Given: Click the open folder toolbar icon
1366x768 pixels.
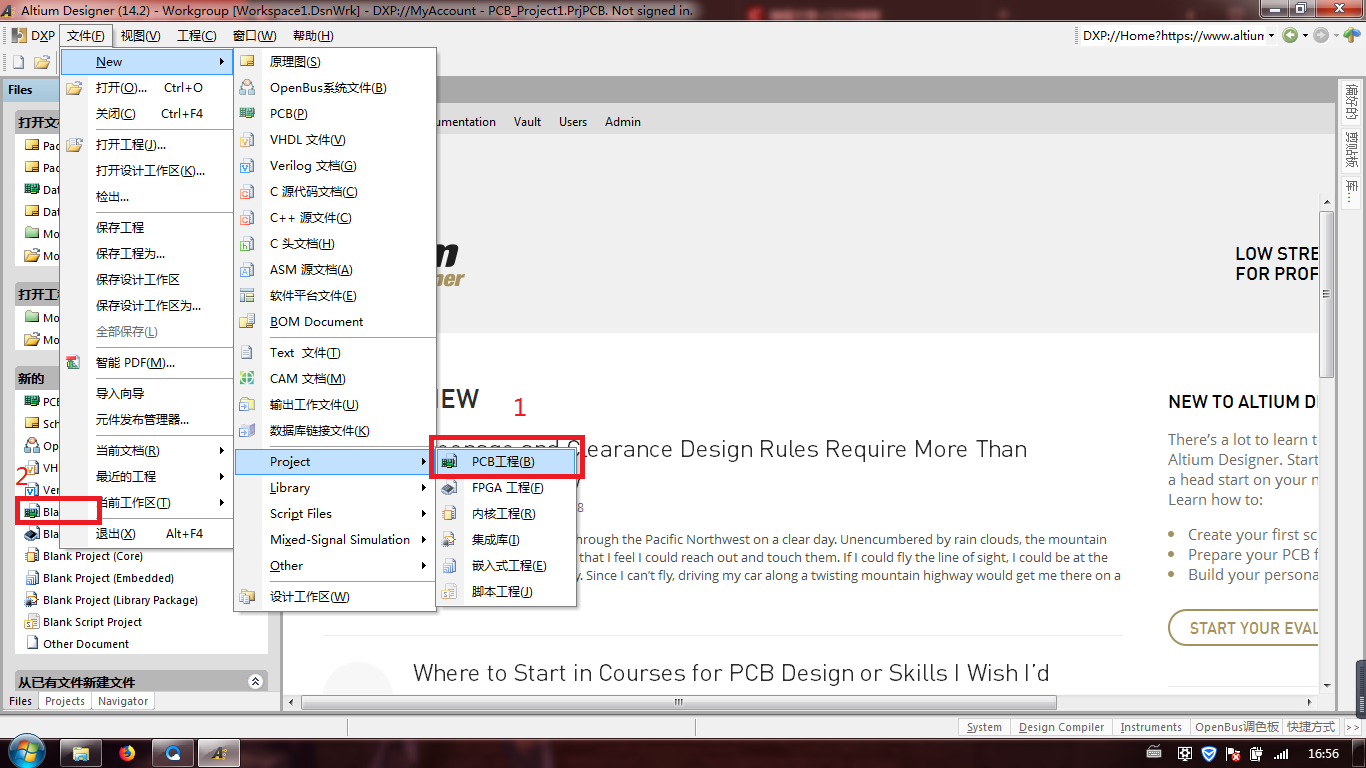Looking at the screenshot, I should pos(43,62).
